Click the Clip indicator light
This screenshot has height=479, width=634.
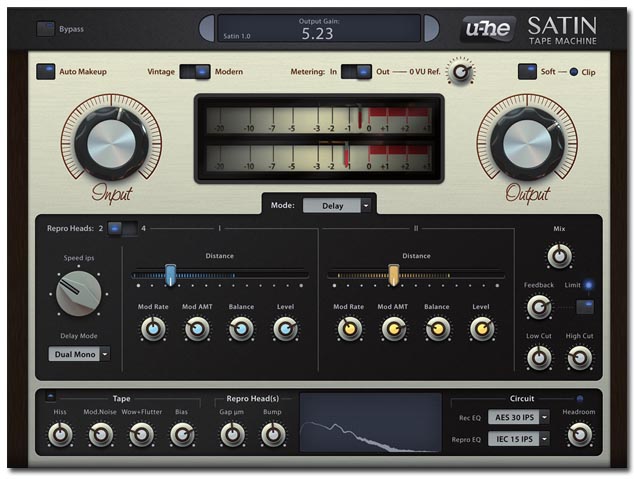tap(573, 72)
